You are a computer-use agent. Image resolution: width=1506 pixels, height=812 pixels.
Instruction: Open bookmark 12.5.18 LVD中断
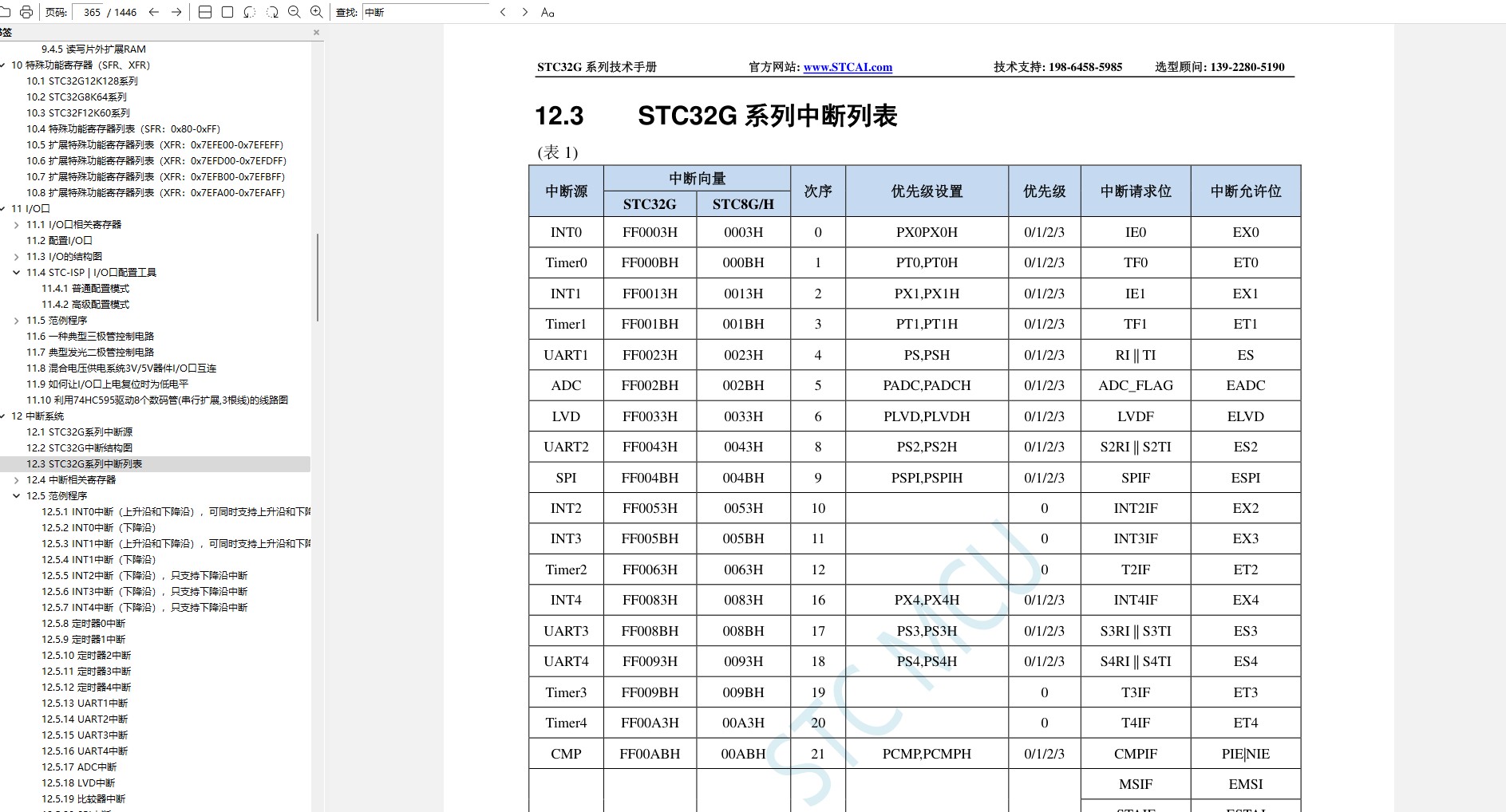[78, 783]
